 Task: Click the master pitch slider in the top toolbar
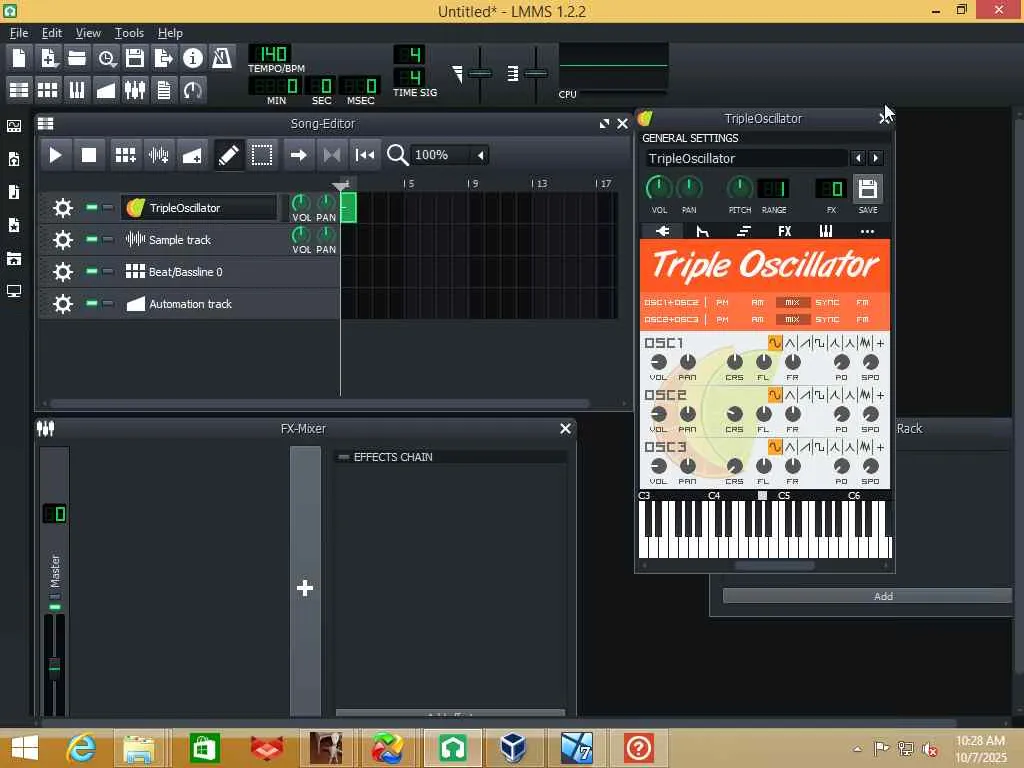pyautogui.click(x=536, y=74)
